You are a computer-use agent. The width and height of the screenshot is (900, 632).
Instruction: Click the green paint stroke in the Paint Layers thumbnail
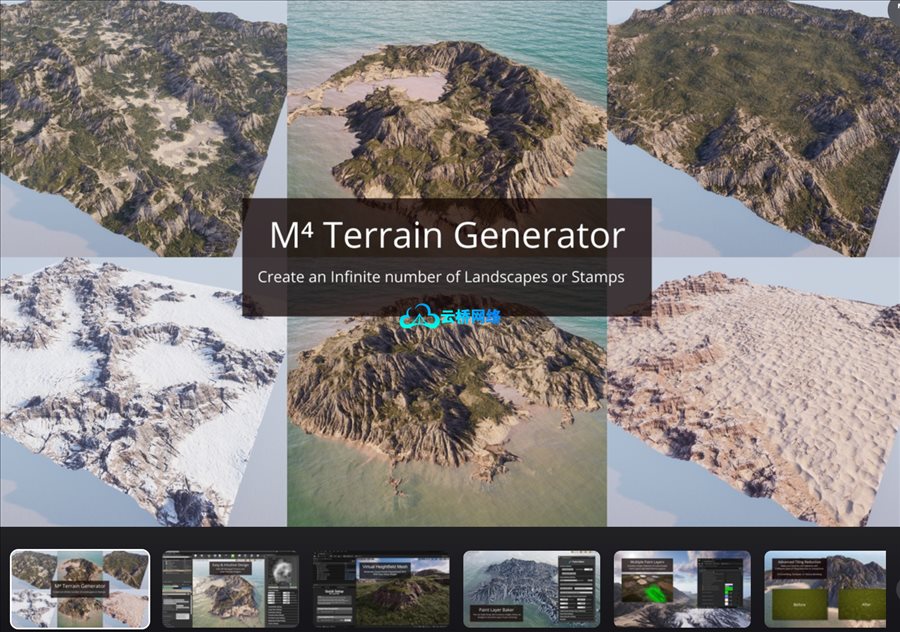pos(654,592)
